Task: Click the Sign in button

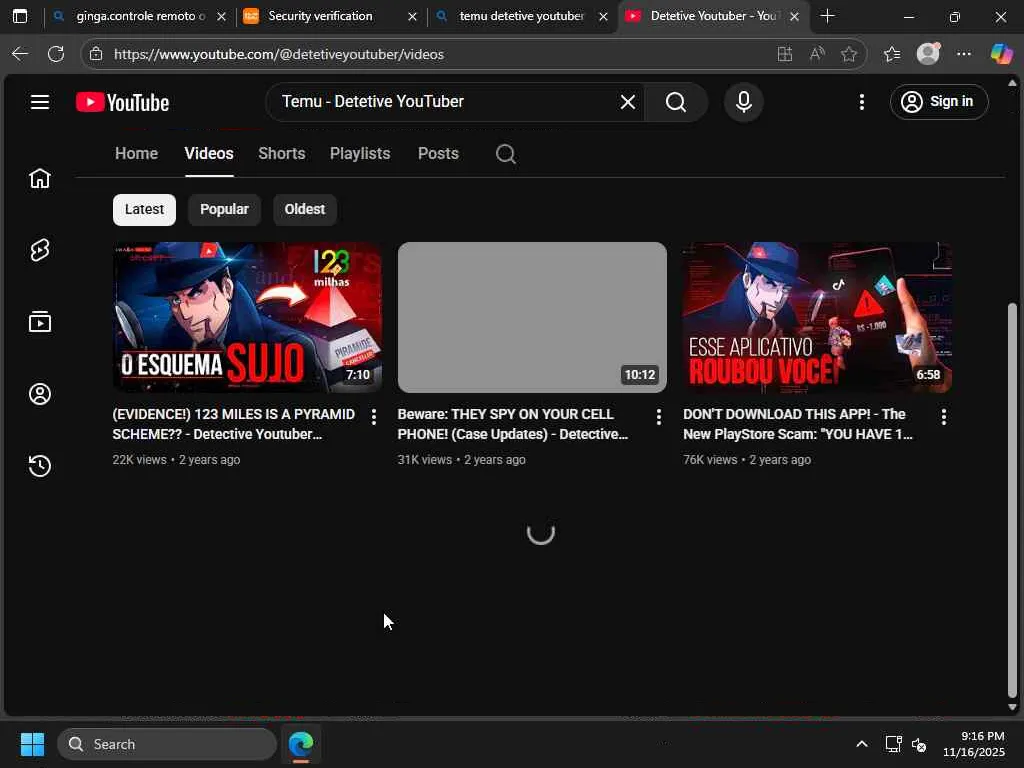Action: point(938,102)
